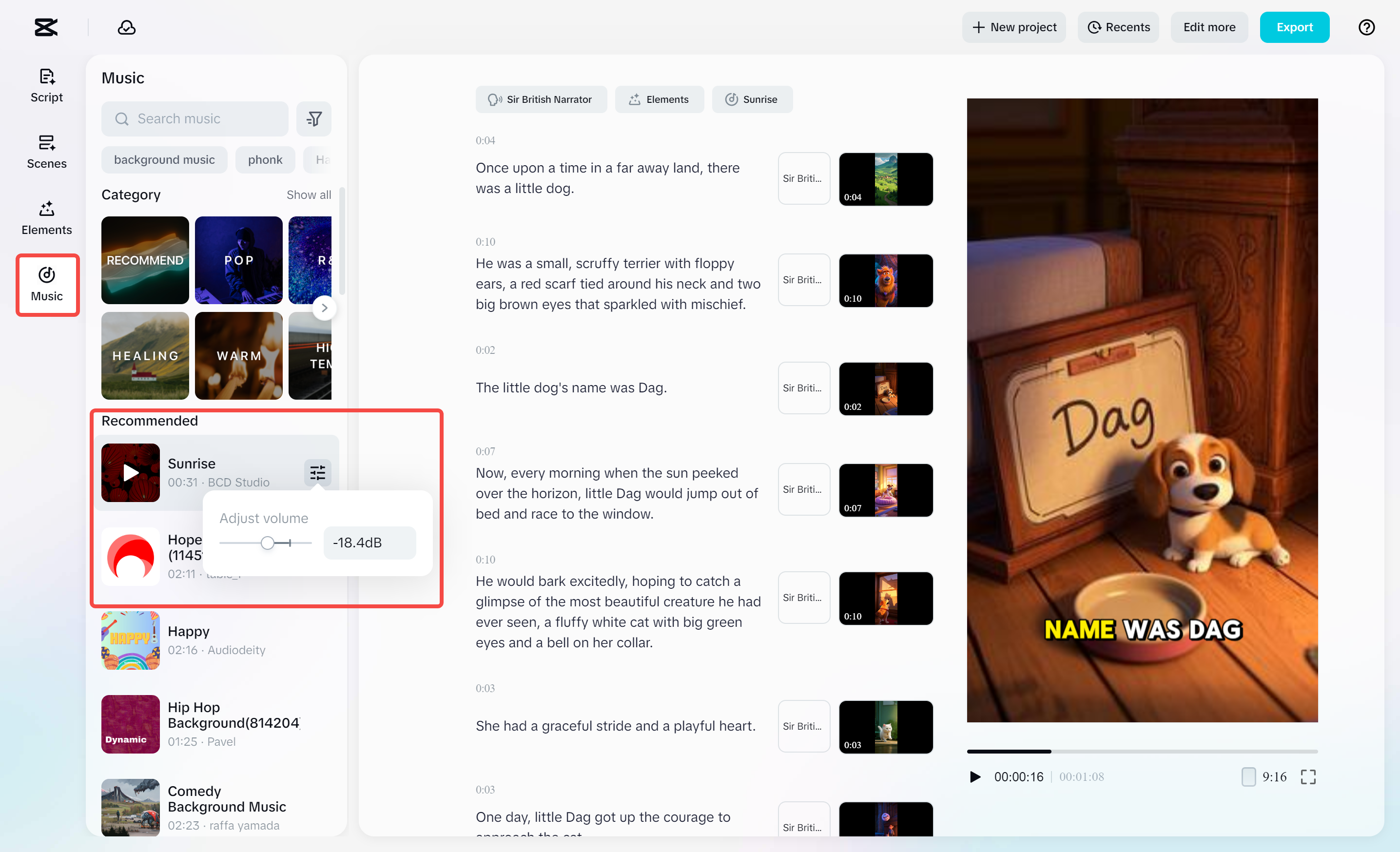1400x852 pixels.
Task: Click the Export button
Action: click(1294, 27)
